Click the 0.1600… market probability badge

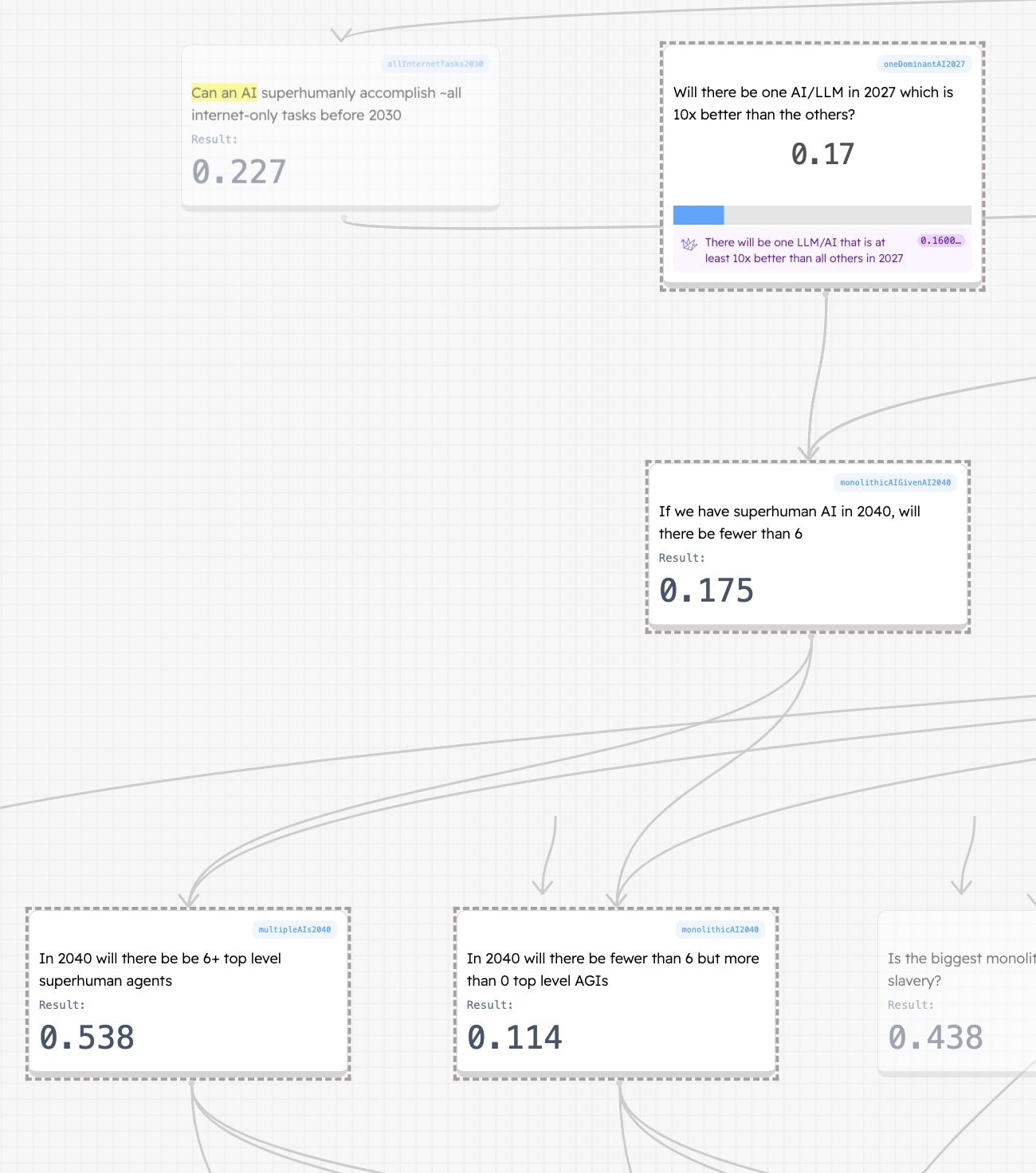click(x=940, y=241)
